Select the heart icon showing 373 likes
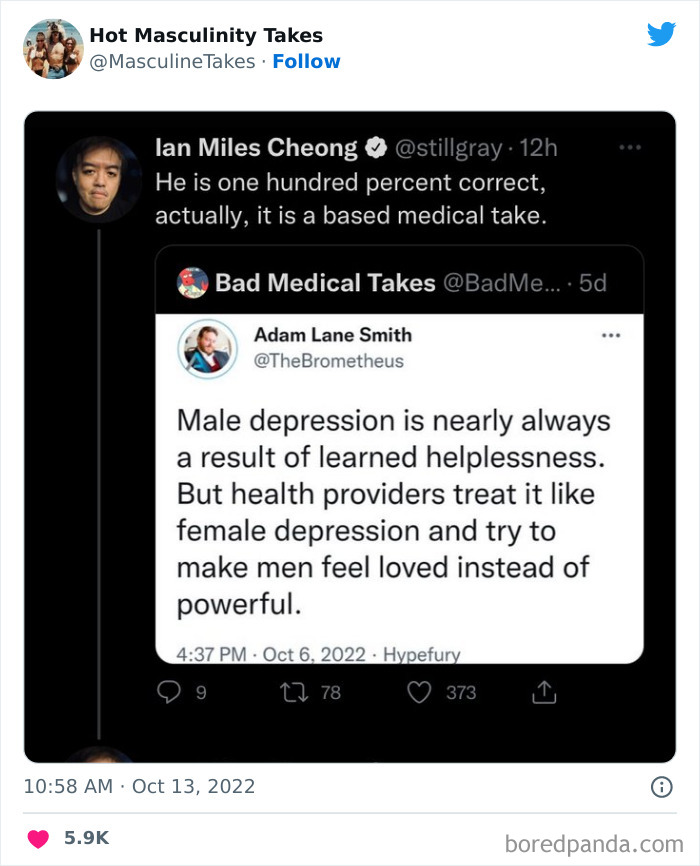The height and width of the screenshot is (866, 700). tap(420, 692)
